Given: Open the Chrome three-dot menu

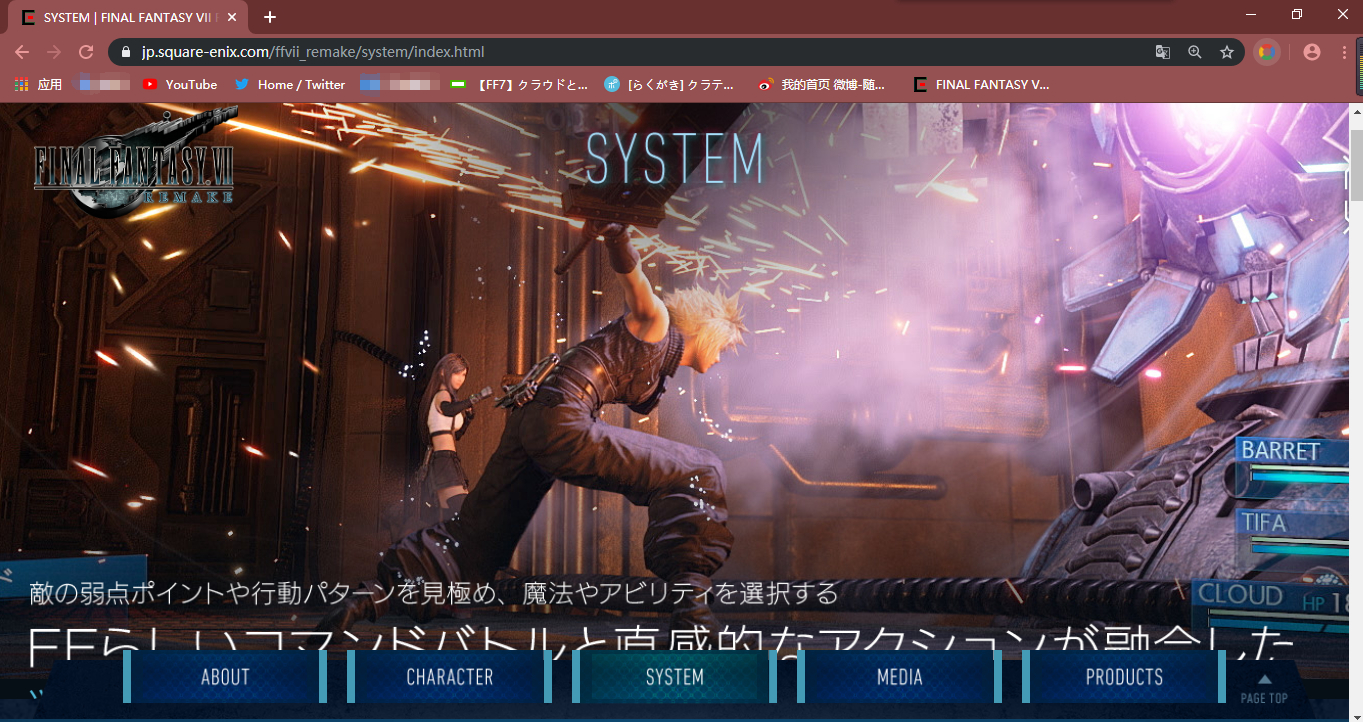Looking at the screenshot, I should (x=1343, y=52).
